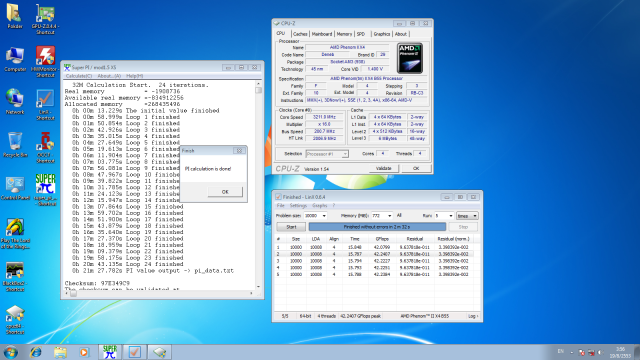640x360 pixels.
Task: Select run row 2 in LinX results
Action: click(x=375, y=254)
